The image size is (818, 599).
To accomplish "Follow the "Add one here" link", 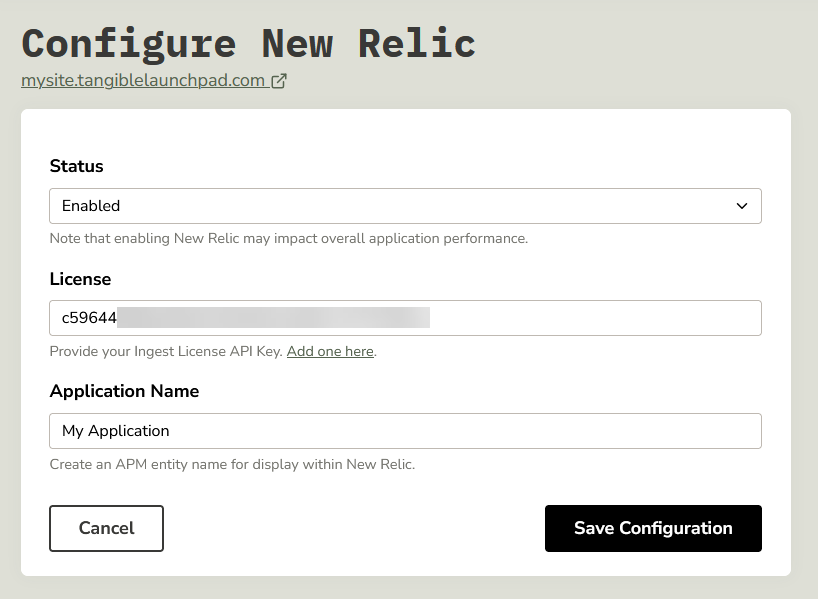I will pyautogui.click(x=330, y=352).
